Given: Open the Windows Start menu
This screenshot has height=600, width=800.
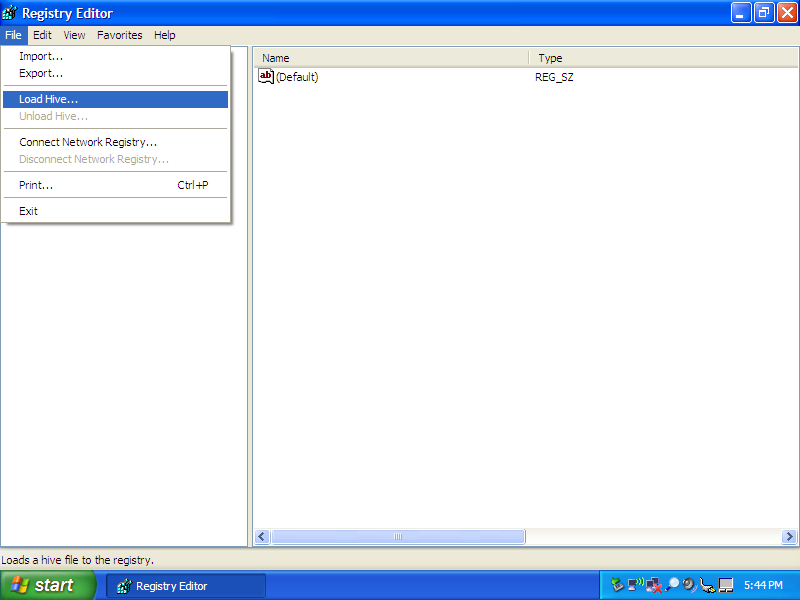Looking at the screenshot, I should (x=48, y=585).
